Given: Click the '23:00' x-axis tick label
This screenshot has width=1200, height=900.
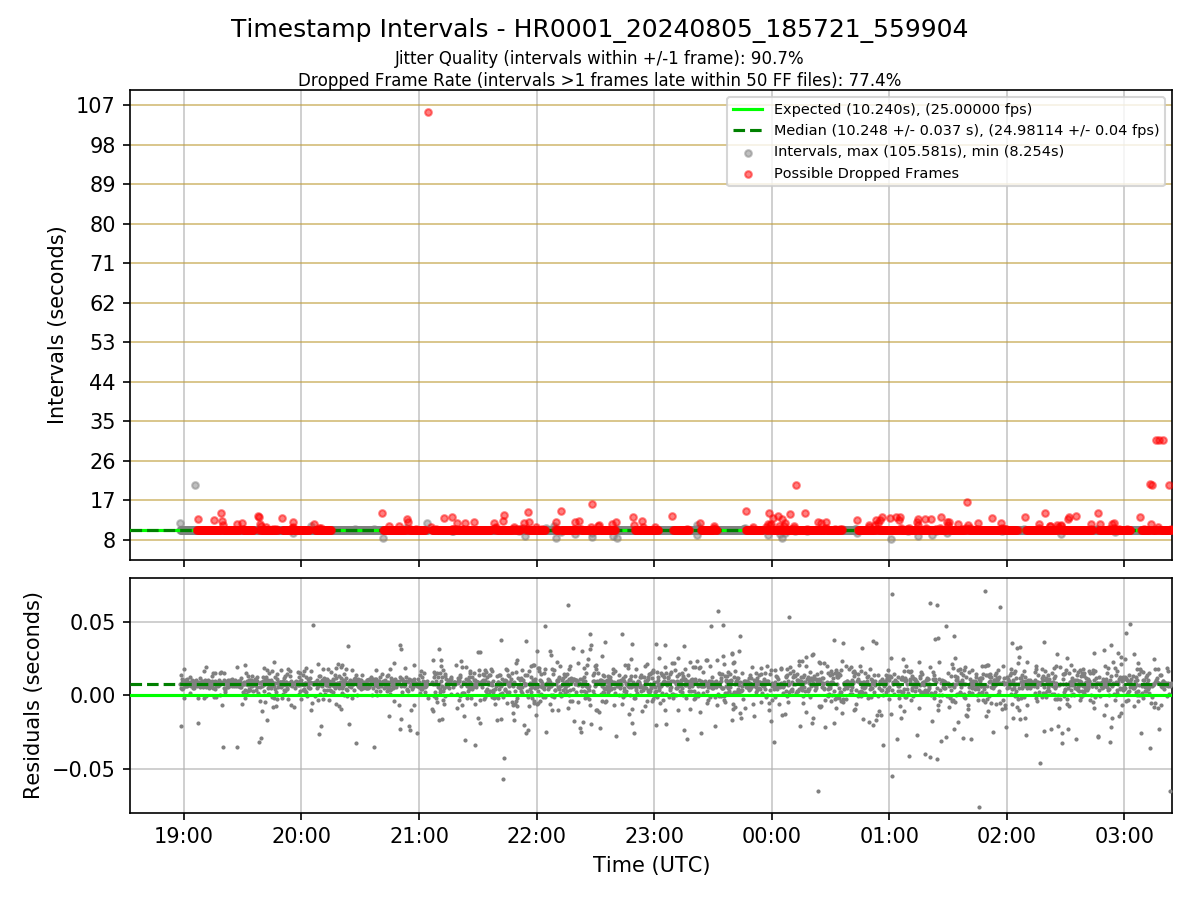Looking at the screenshot, I should point(654,834).
